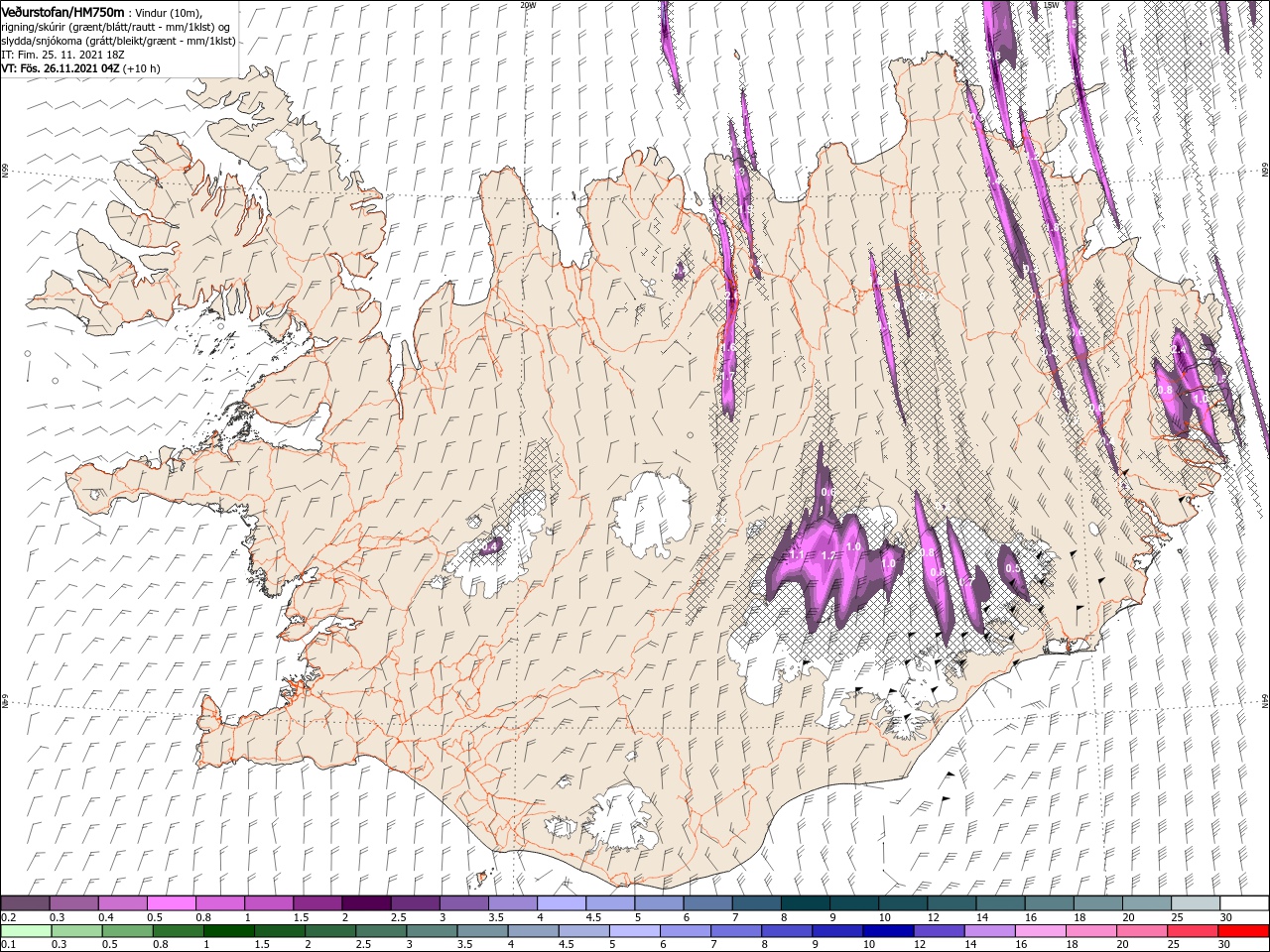Pick the rain-scale pink swatch between 20 and 25

tap(1144, 931)
